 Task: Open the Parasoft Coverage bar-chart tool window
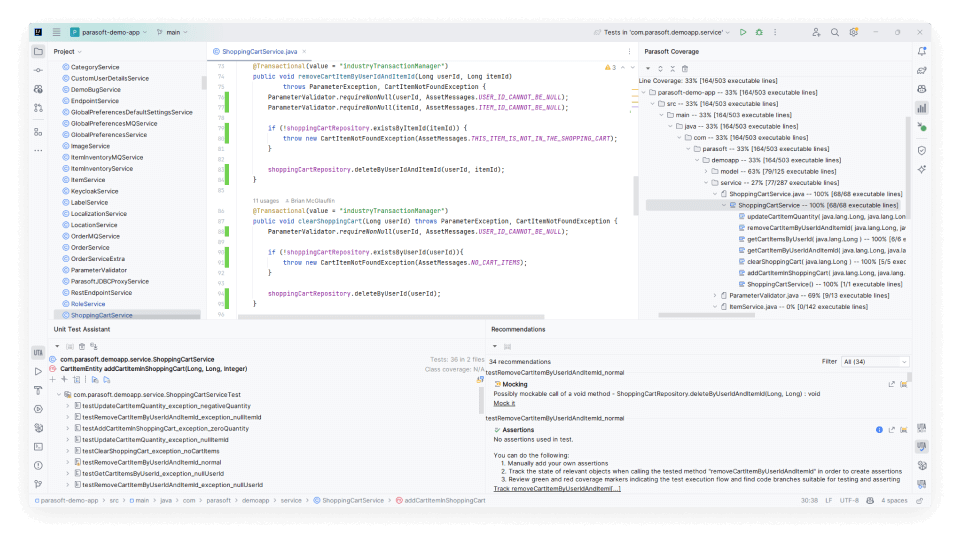pyautogui.click(x=922, y=108)
